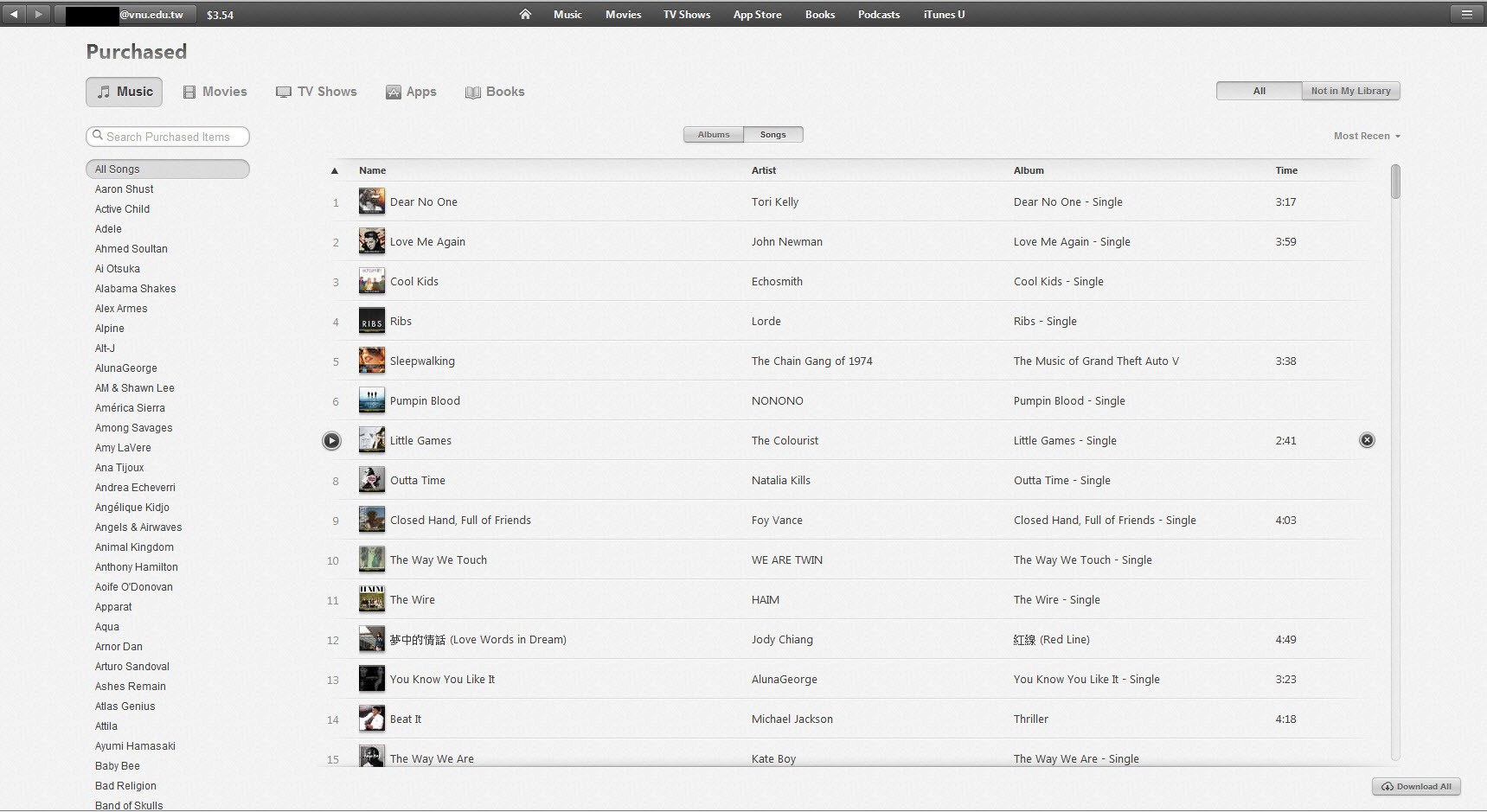Click song title The Way We Are
Screen dimensions: 1487x812
click(432, 759)
